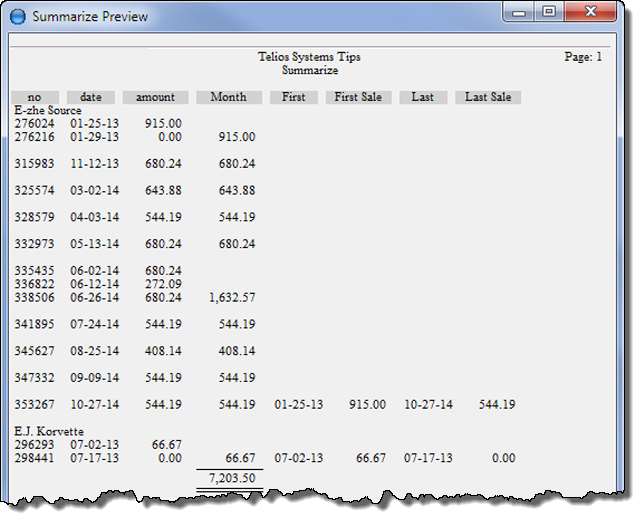Select the 'Last Sale' column header
Image resolution: width=640 pixels, height=522 pixels.
point(488,97)
